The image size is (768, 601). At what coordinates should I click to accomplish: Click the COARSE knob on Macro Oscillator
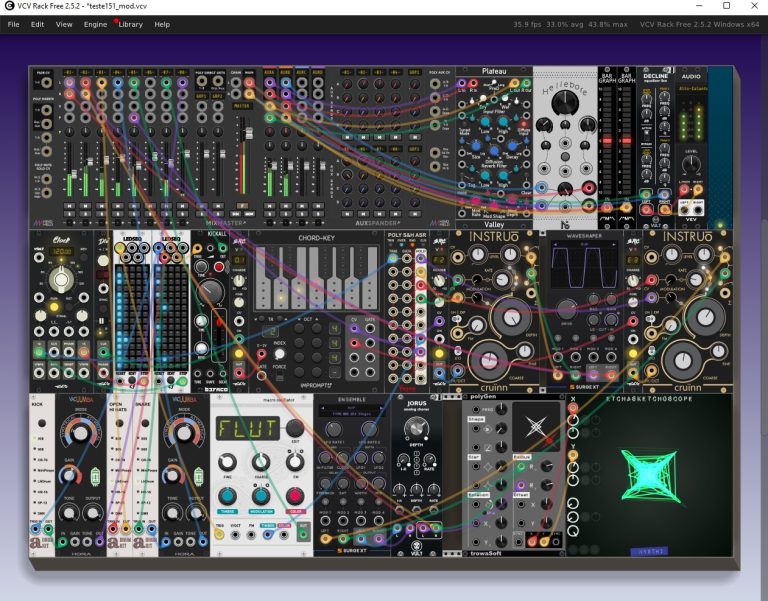[x=261, y=461]
